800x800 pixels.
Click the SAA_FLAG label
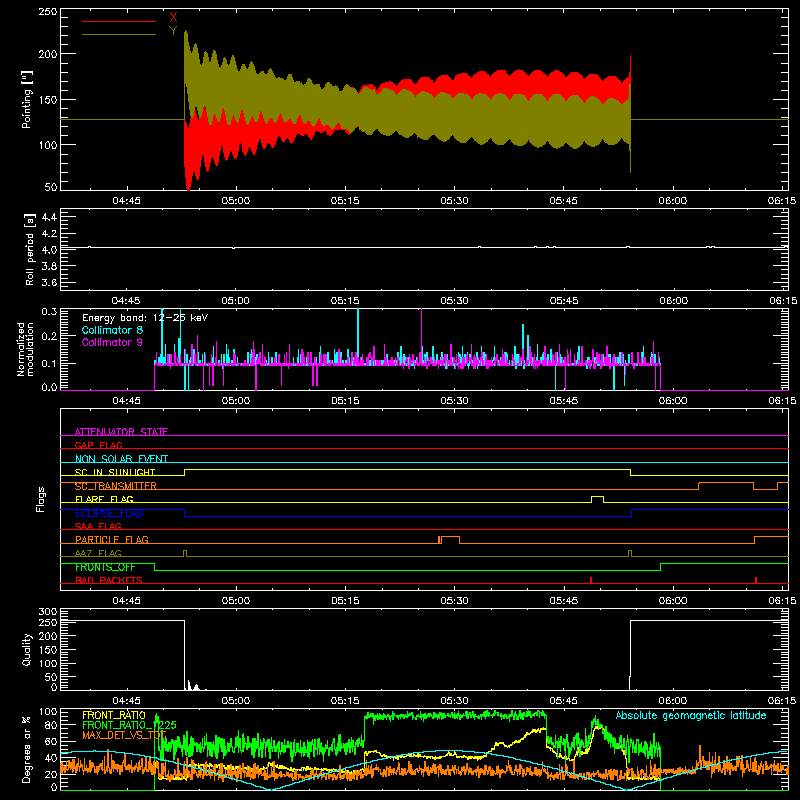point(98,526)
